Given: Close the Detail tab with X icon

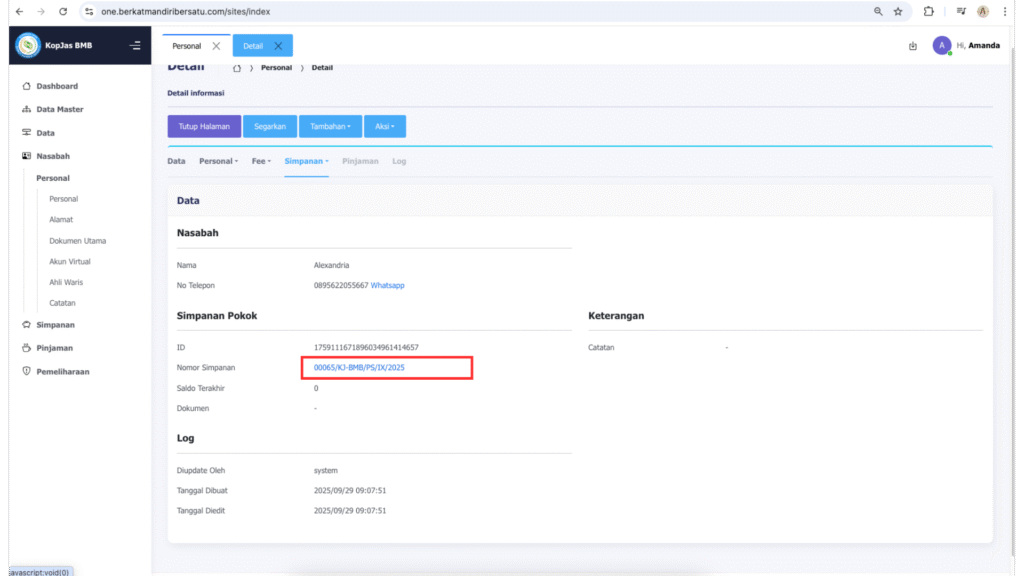Looking at the screenshot, I should point(278,46).
